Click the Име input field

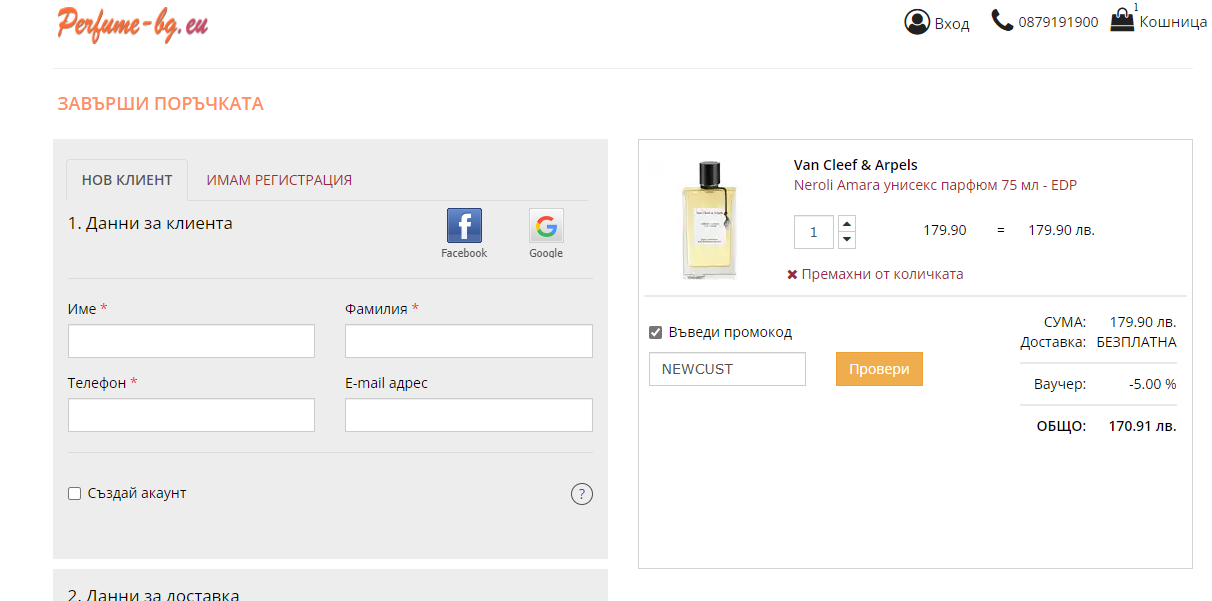[191, 341]
